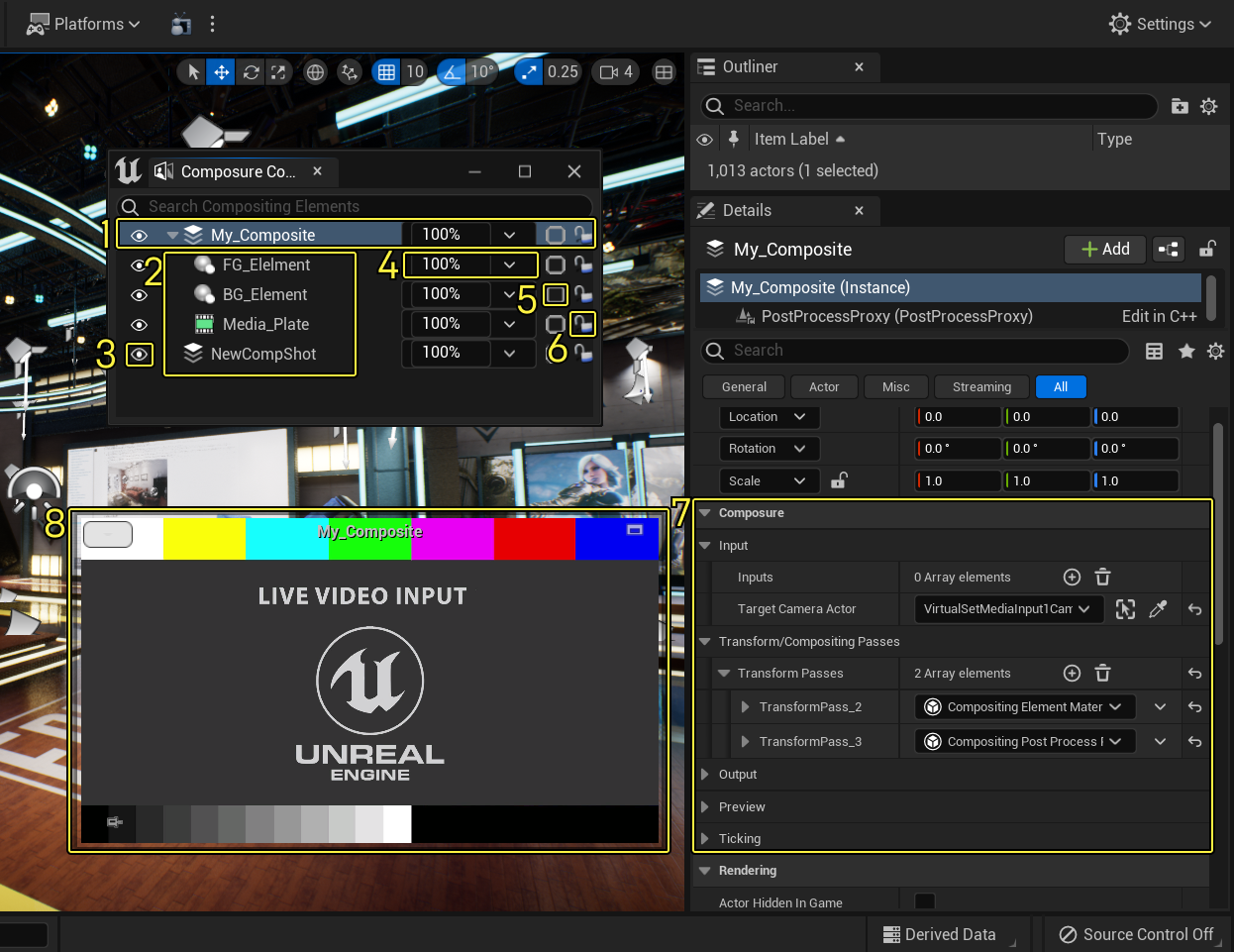Open surface snapping options icon
The width and height of the screenshot is (1234, 952).
pyautogui.click(x=349, y=71)
